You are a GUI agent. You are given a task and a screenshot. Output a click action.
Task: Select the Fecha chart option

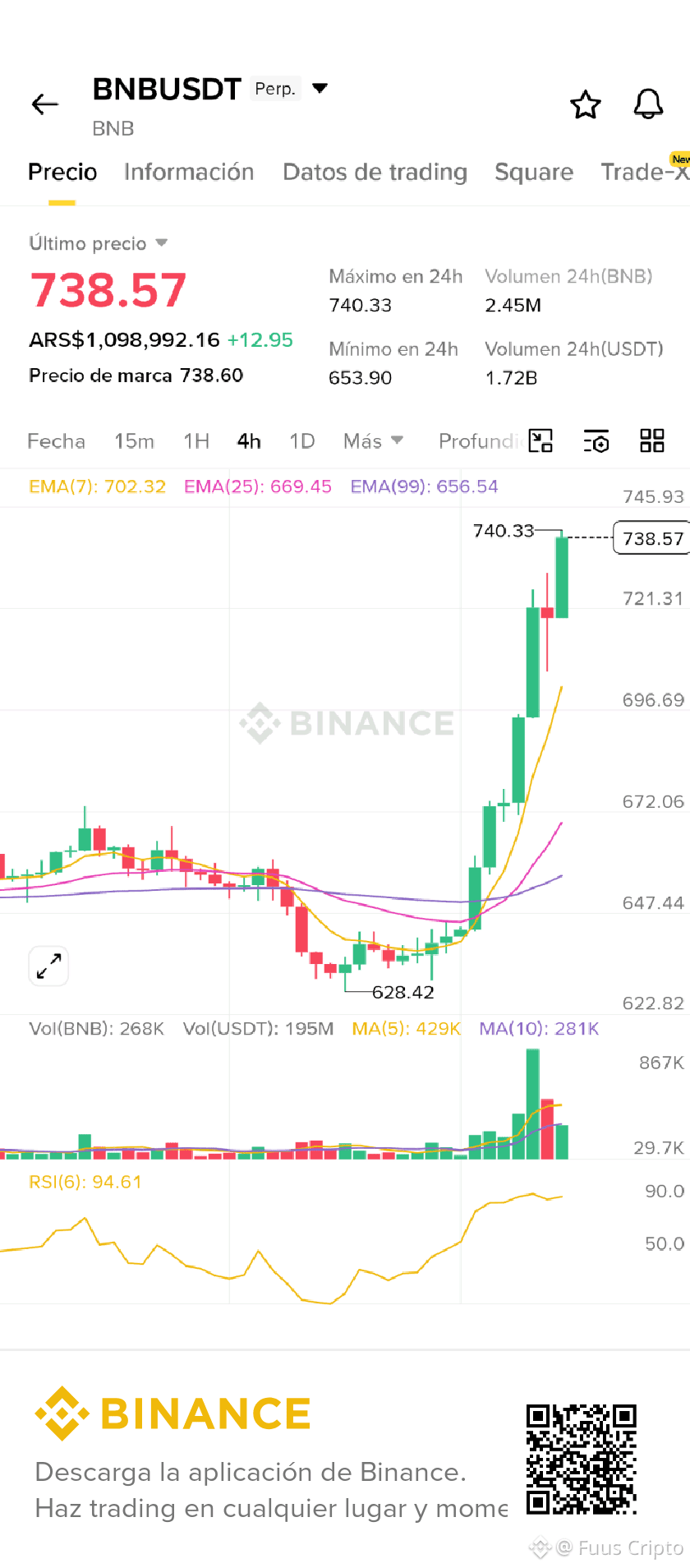click(56, 441)
